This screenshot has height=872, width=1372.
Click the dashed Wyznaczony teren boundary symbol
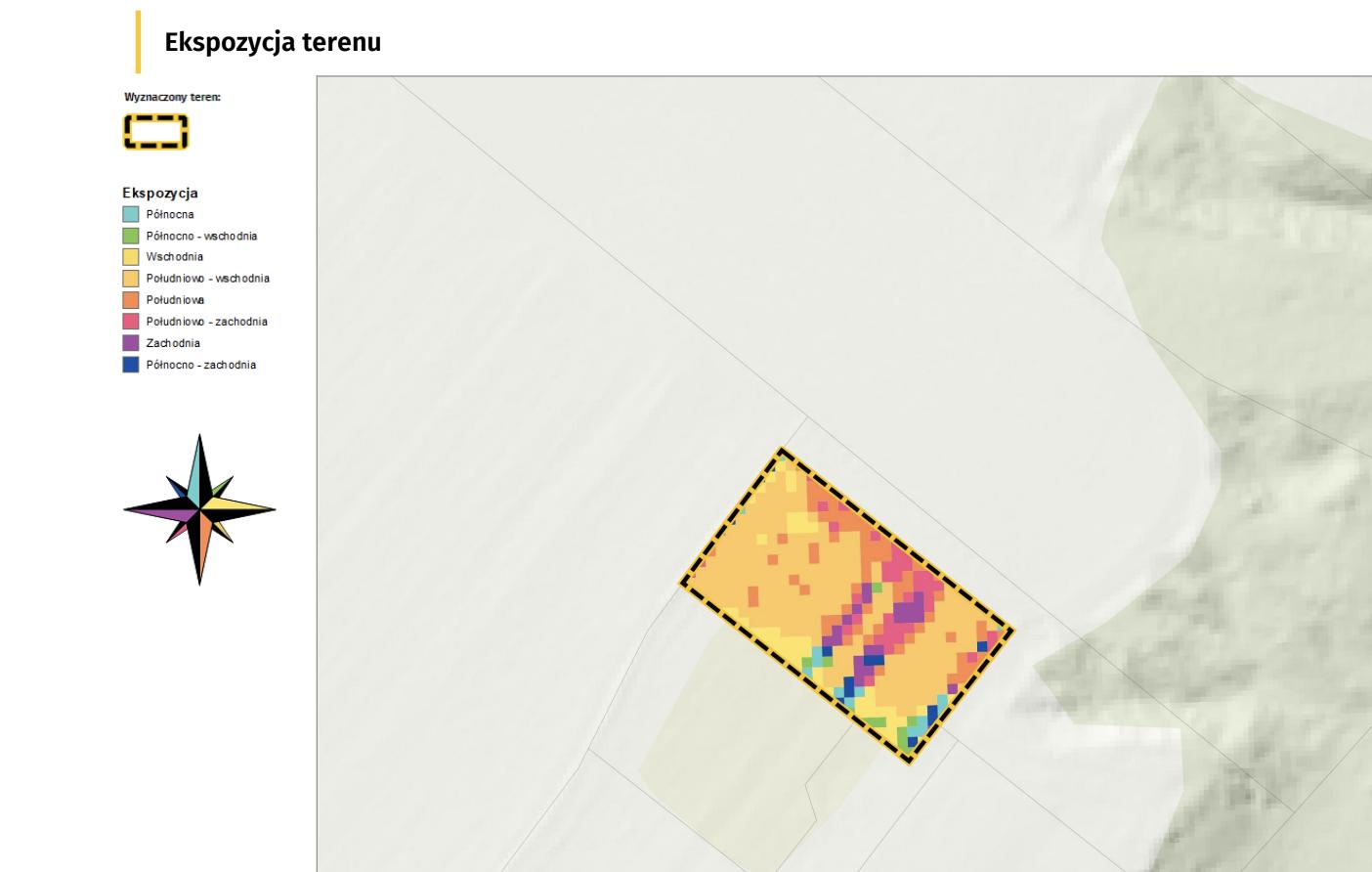pos(155,132)
